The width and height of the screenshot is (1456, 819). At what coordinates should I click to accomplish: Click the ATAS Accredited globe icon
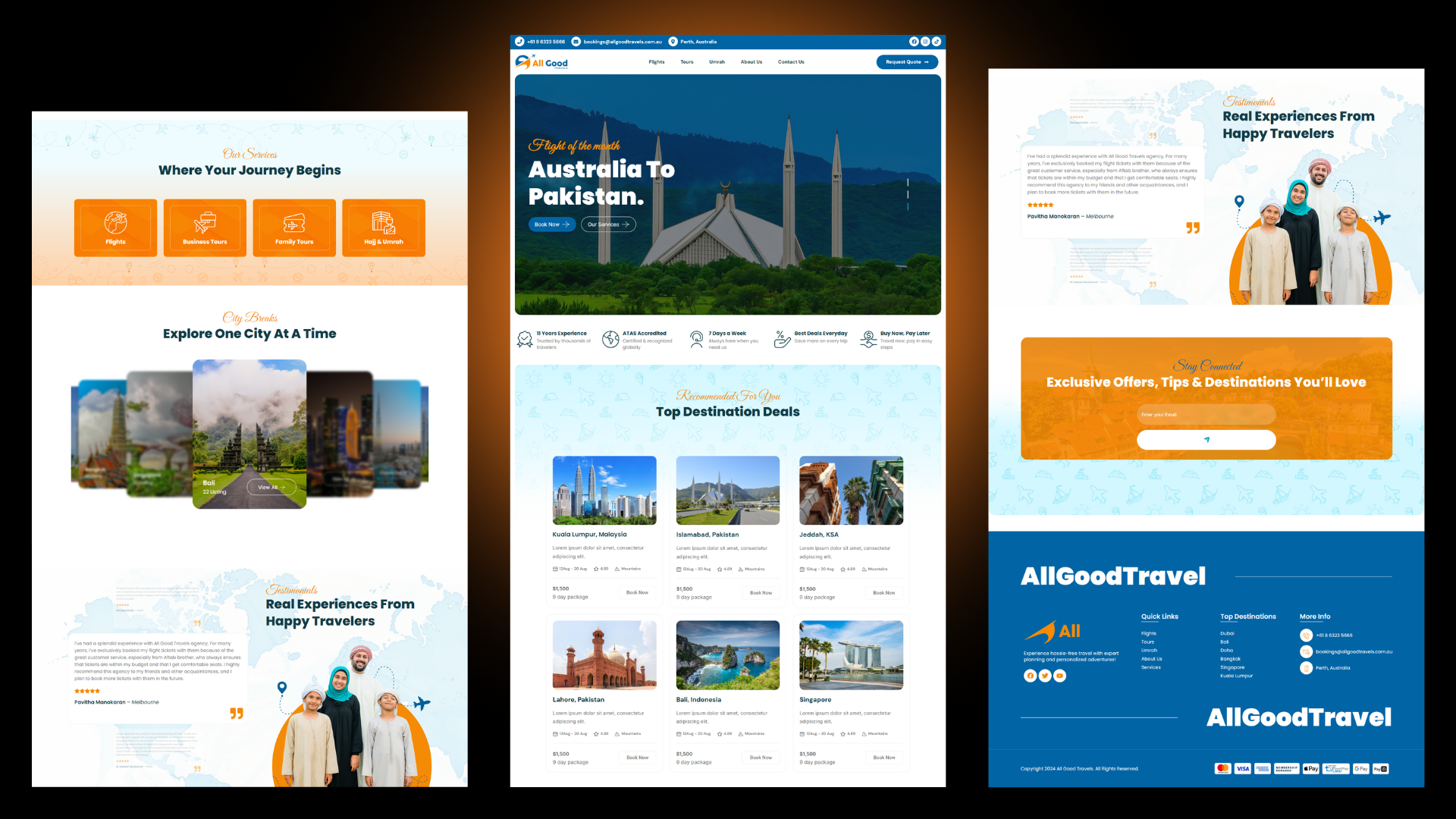610,339
